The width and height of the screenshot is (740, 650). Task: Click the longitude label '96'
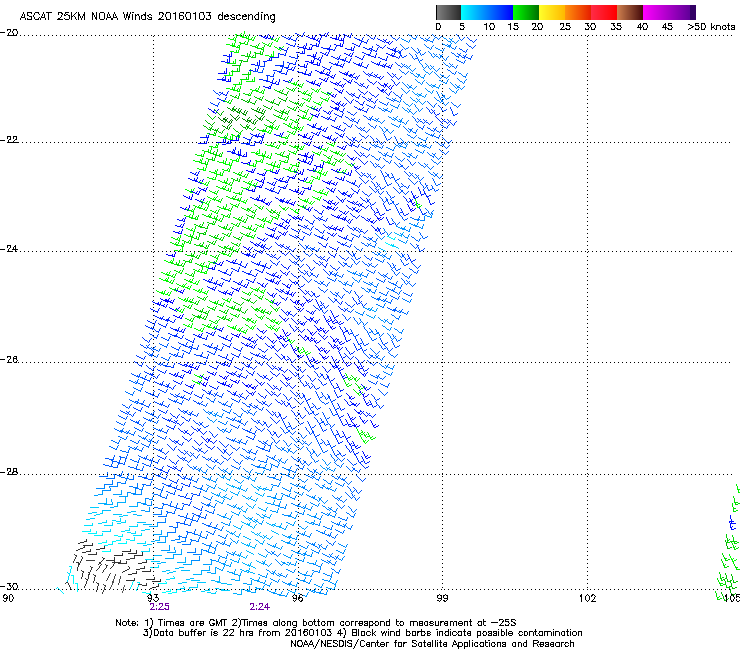(x=297, y=599)
